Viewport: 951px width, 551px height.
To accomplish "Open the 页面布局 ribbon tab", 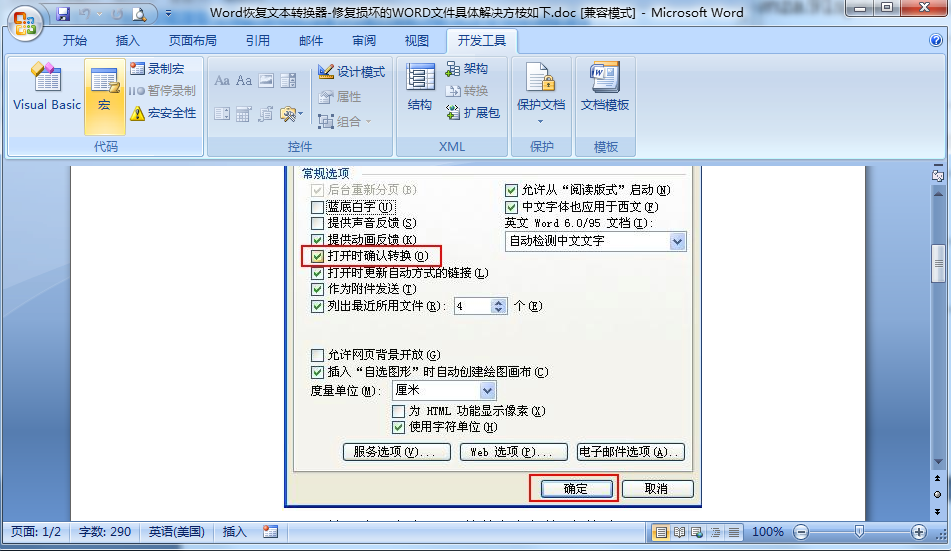I will point(192,41).
